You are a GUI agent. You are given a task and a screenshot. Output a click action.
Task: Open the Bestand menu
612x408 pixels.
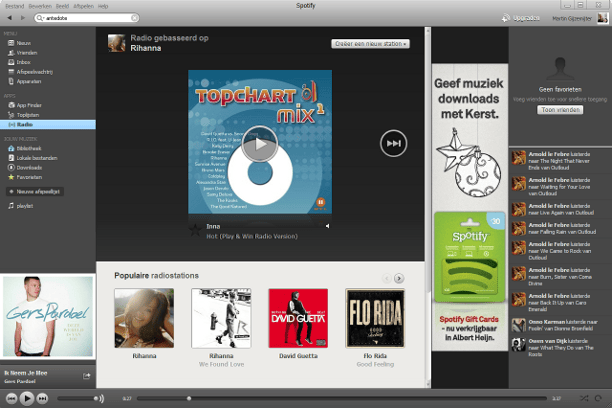14,6
